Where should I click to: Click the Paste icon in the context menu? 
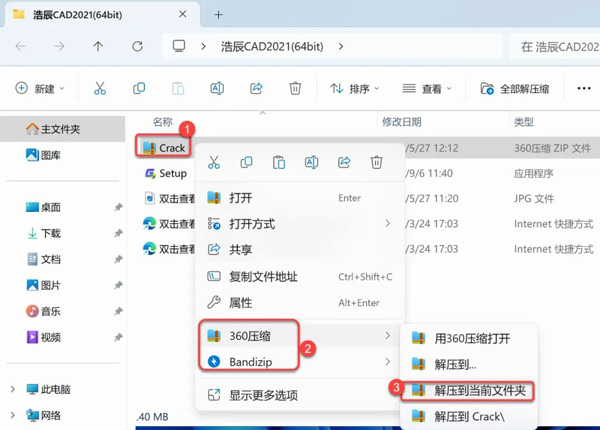279,162
